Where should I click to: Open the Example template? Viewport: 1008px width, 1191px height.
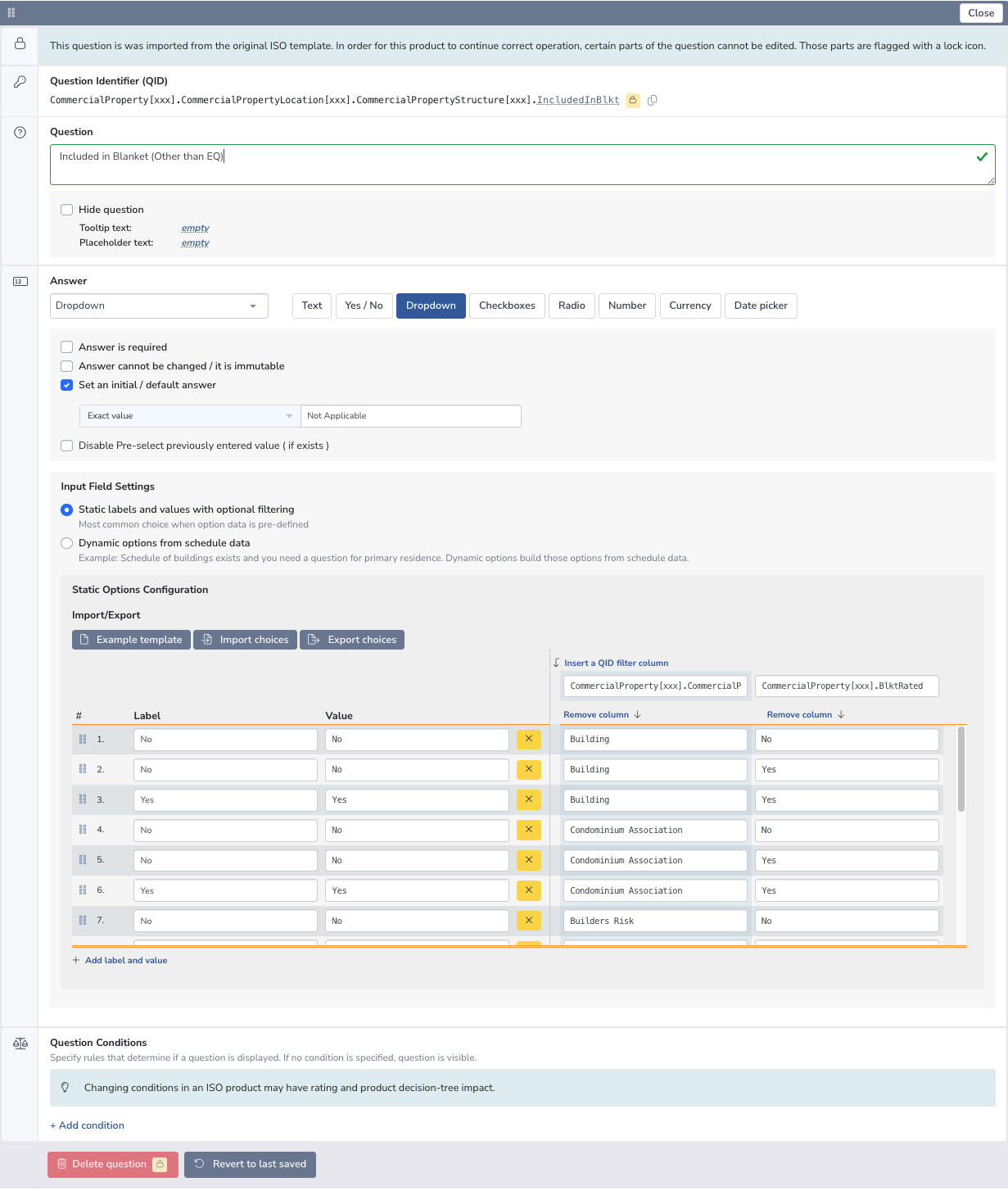pyautogui.click(x=131, y=640)
